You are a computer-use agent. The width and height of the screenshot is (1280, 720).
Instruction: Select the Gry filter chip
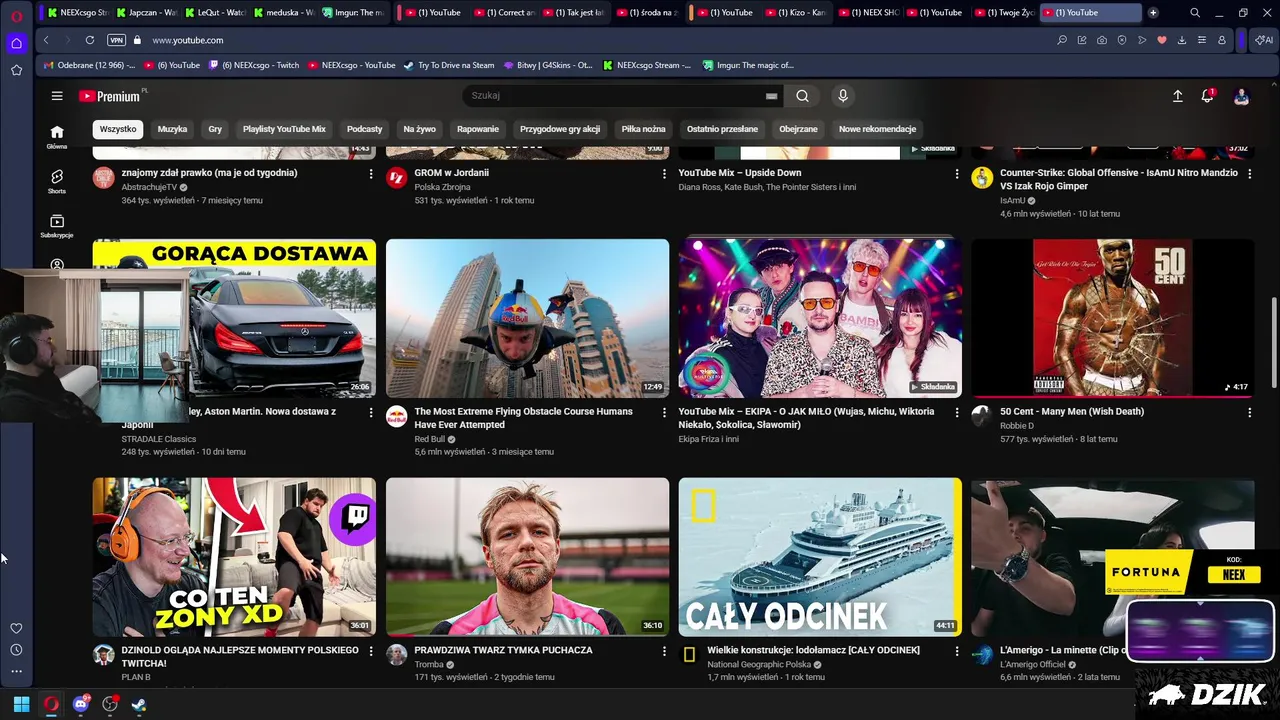215,129
